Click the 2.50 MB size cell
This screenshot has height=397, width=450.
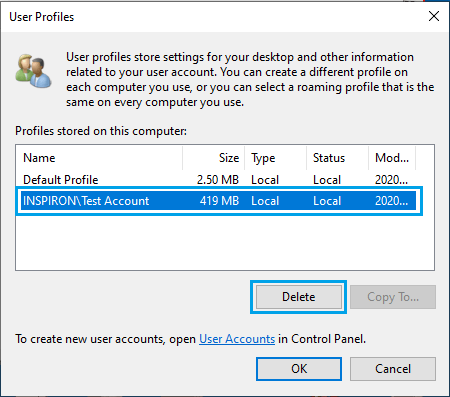pos(218,180)
